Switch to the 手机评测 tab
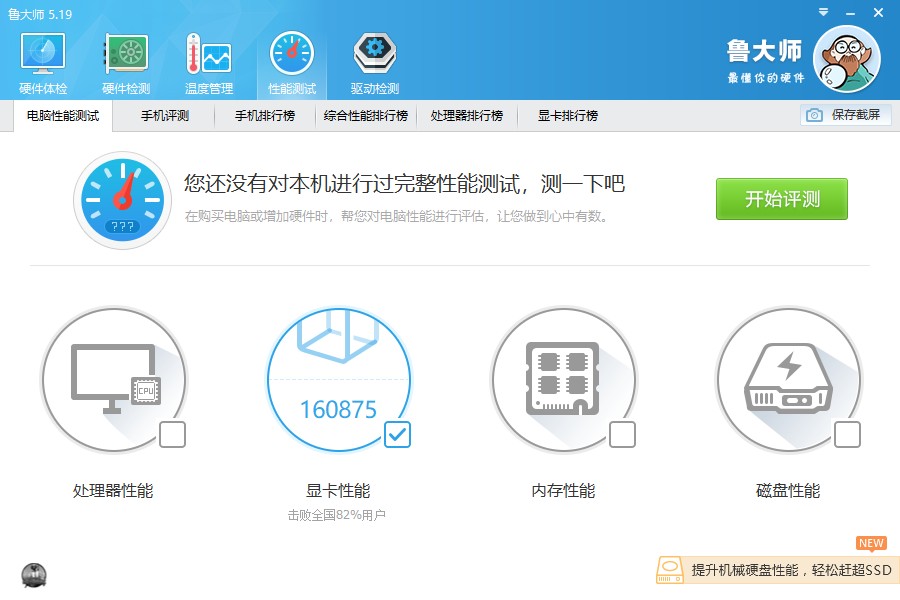Screen dimensions: 900x600 coord(168,116)
